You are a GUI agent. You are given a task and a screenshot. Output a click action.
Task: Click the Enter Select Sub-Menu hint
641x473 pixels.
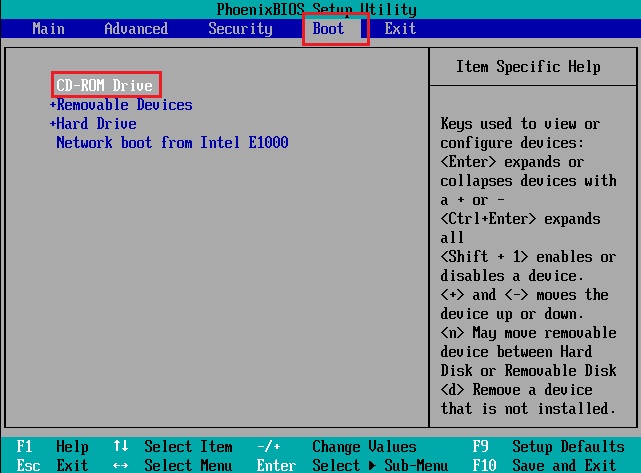pos(352,465)
